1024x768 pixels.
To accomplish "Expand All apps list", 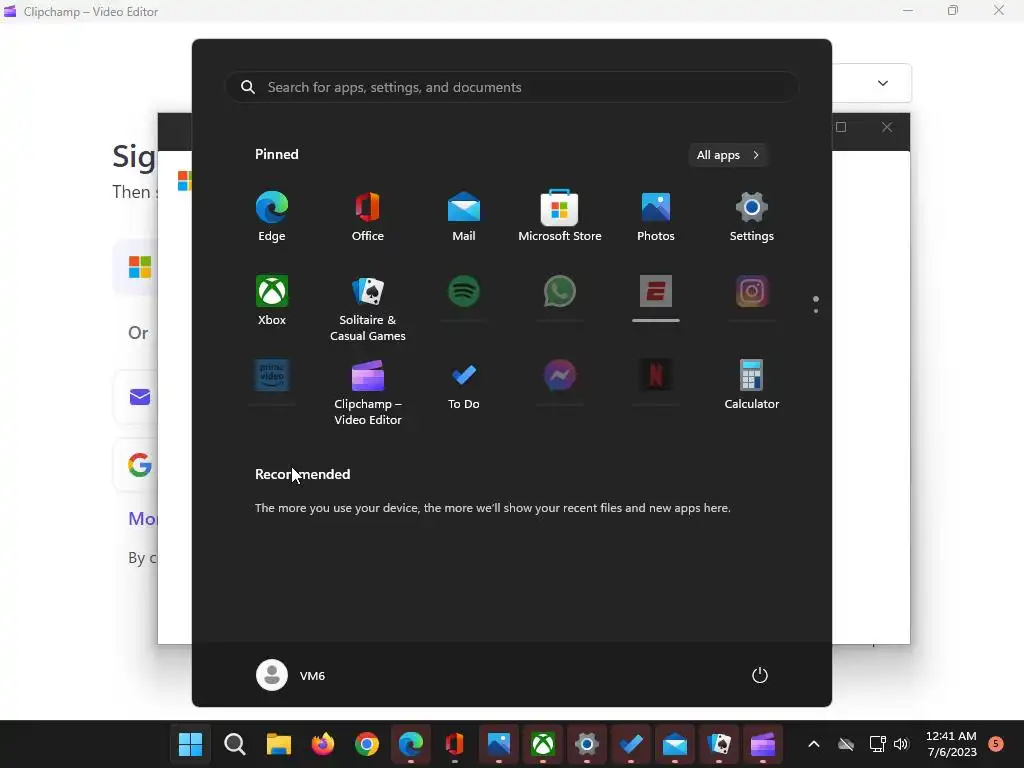I will [728, 155].
